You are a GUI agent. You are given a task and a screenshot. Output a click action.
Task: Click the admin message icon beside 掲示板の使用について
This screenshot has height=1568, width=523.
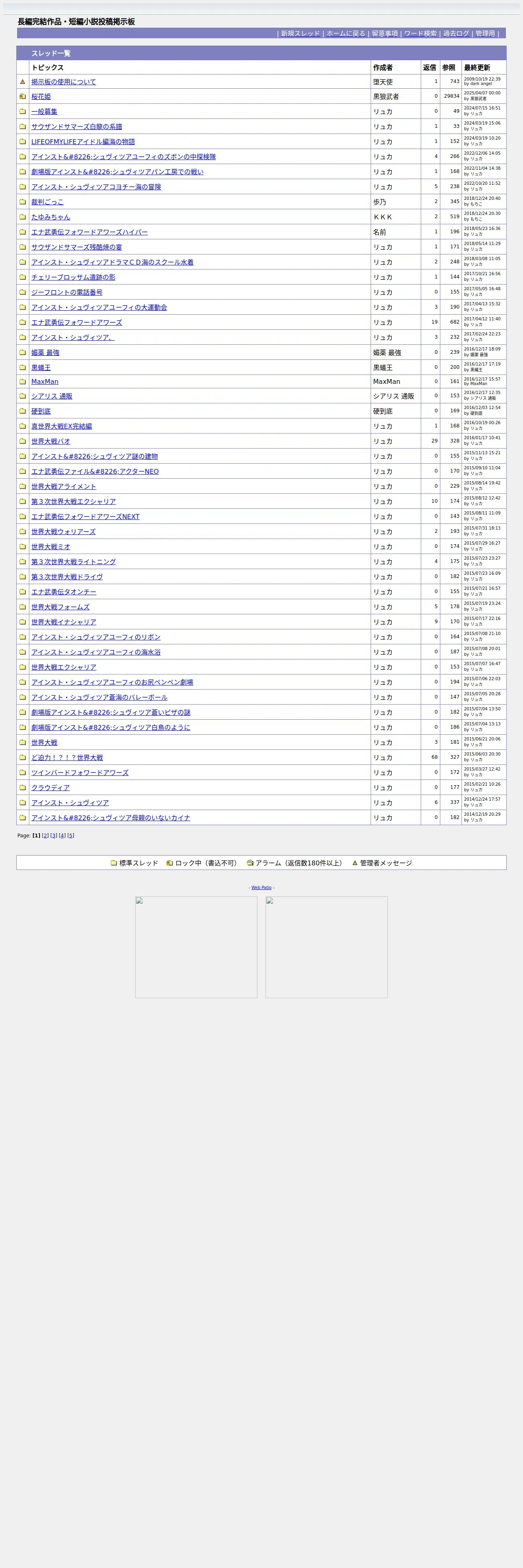(22, 81)
